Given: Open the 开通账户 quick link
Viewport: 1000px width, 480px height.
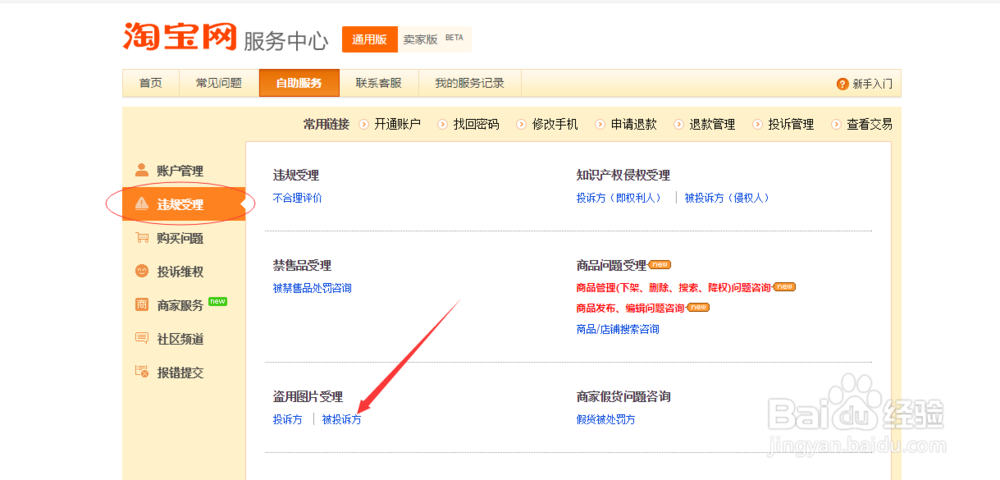Looking at the screenshot, I should point(397,124).
